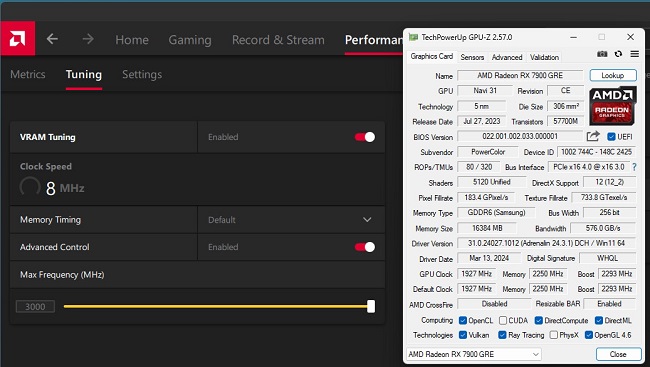Refresh GPU-Z data with refresh icon
The height and width of the screenshot is (367, 650).
[618, 54]
